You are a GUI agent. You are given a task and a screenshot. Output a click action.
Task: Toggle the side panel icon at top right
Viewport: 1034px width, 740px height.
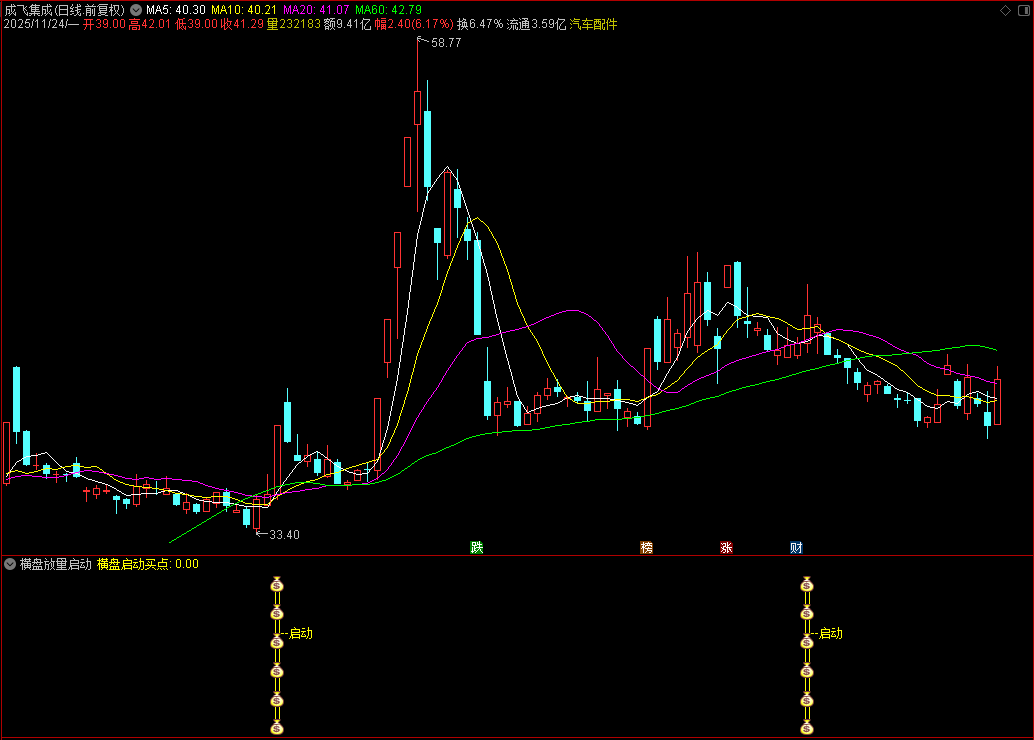pyautogui.click(x=1024, y=10)
